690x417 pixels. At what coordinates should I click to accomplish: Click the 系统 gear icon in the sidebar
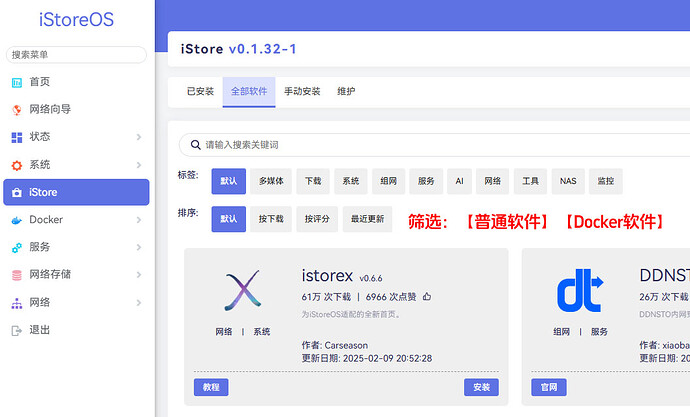pos(16,165)
